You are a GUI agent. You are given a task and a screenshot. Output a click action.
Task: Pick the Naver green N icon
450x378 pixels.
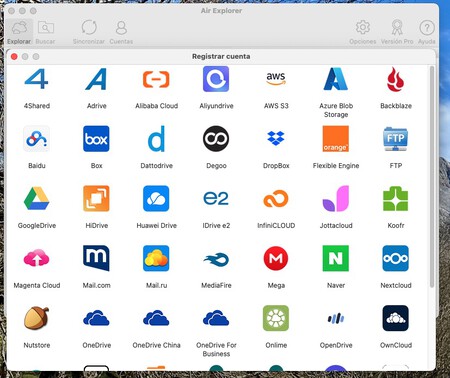(336, 258)
